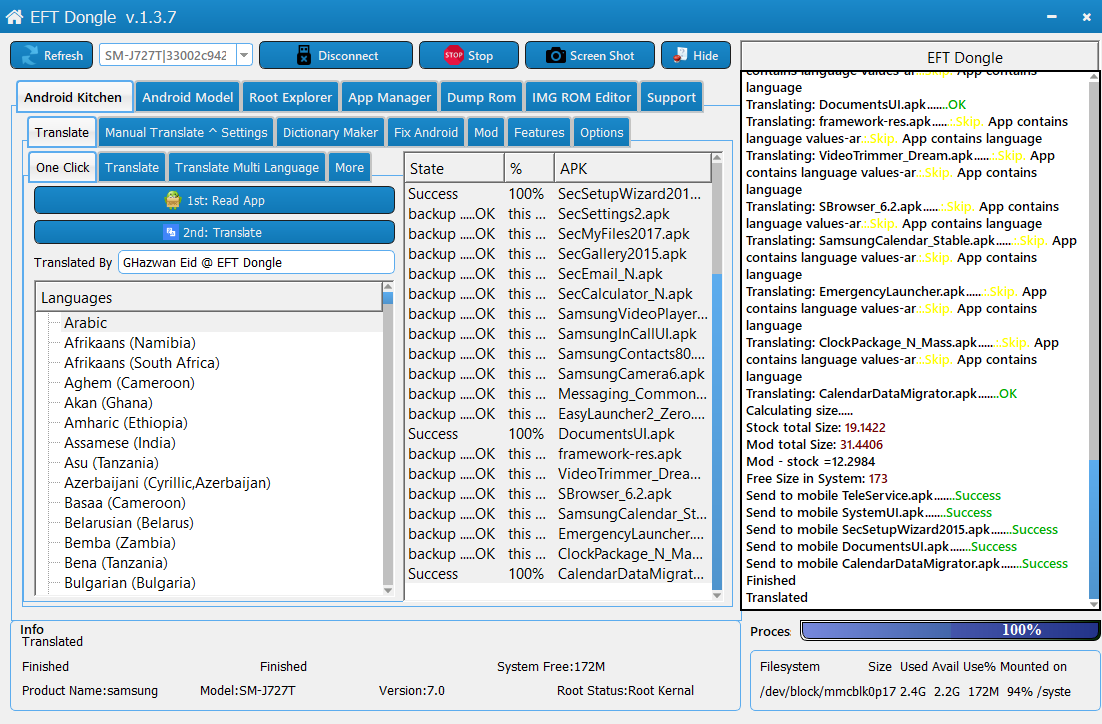1102x724 pixels.
Task: Click 'Root Status:Root Kernal' status text
Action: (625, 690)
